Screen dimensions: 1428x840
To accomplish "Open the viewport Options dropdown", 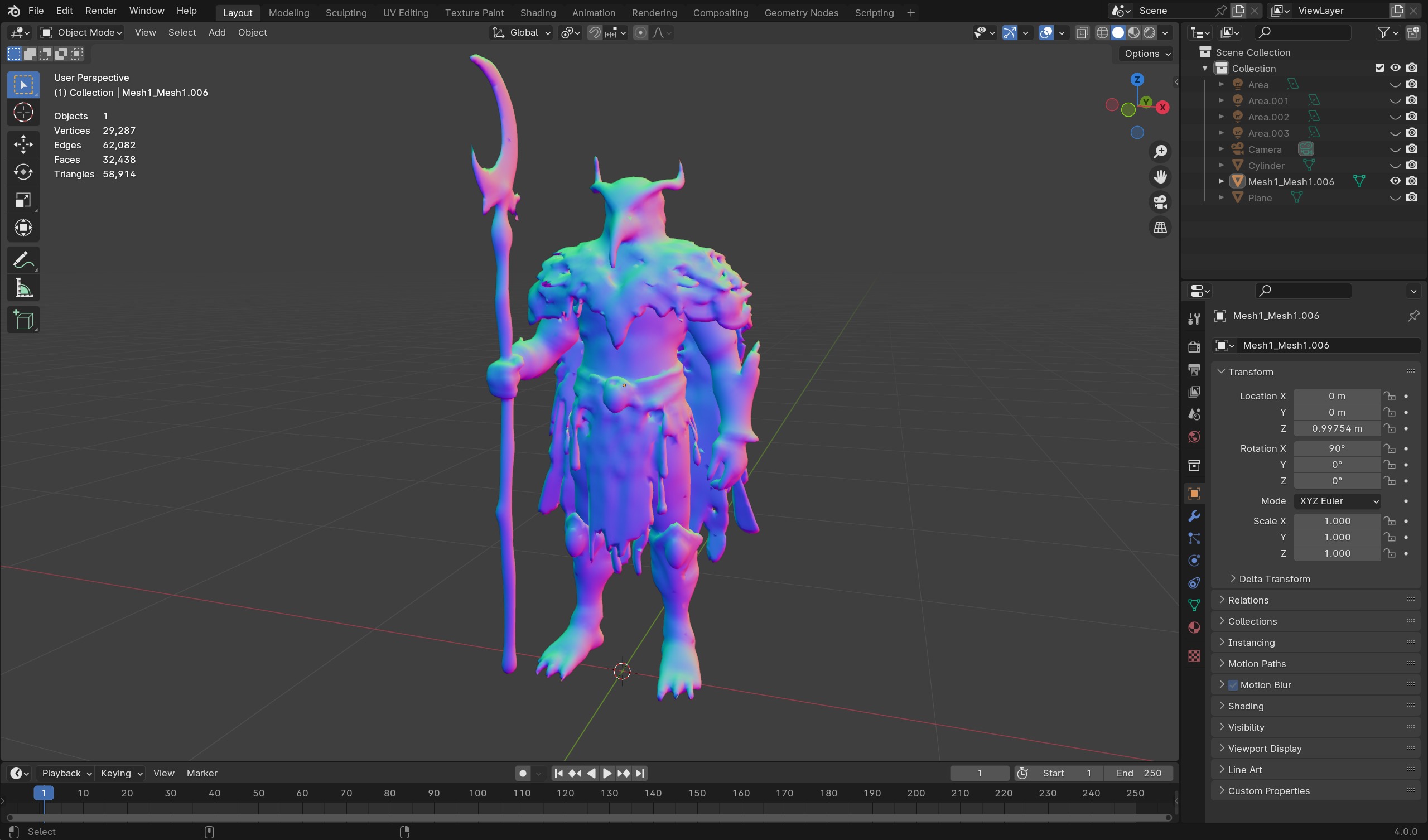I will (1146, 54).
